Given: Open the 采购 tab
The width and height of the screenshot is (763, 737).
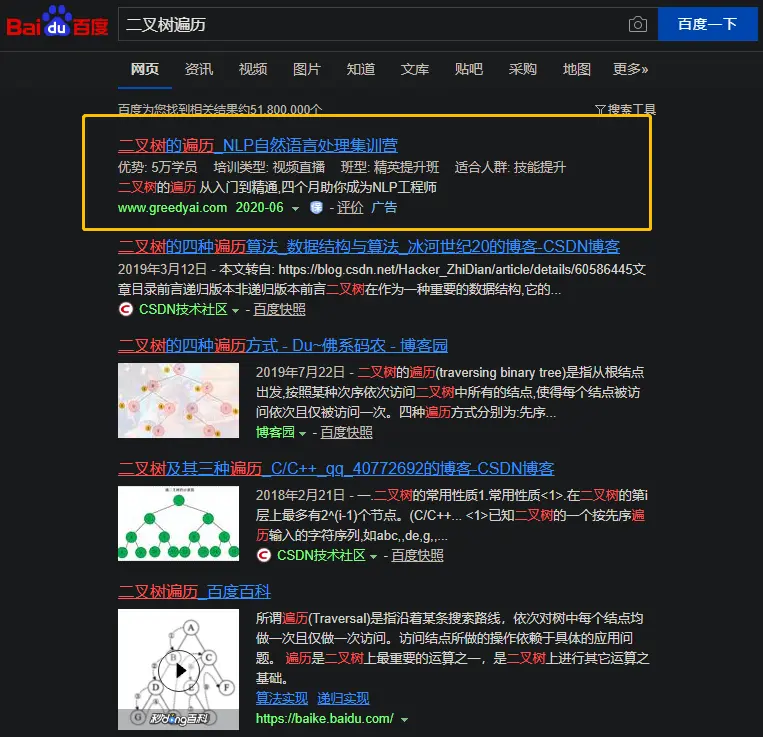Looking at the screenshot, I should [x=523, y=69].
